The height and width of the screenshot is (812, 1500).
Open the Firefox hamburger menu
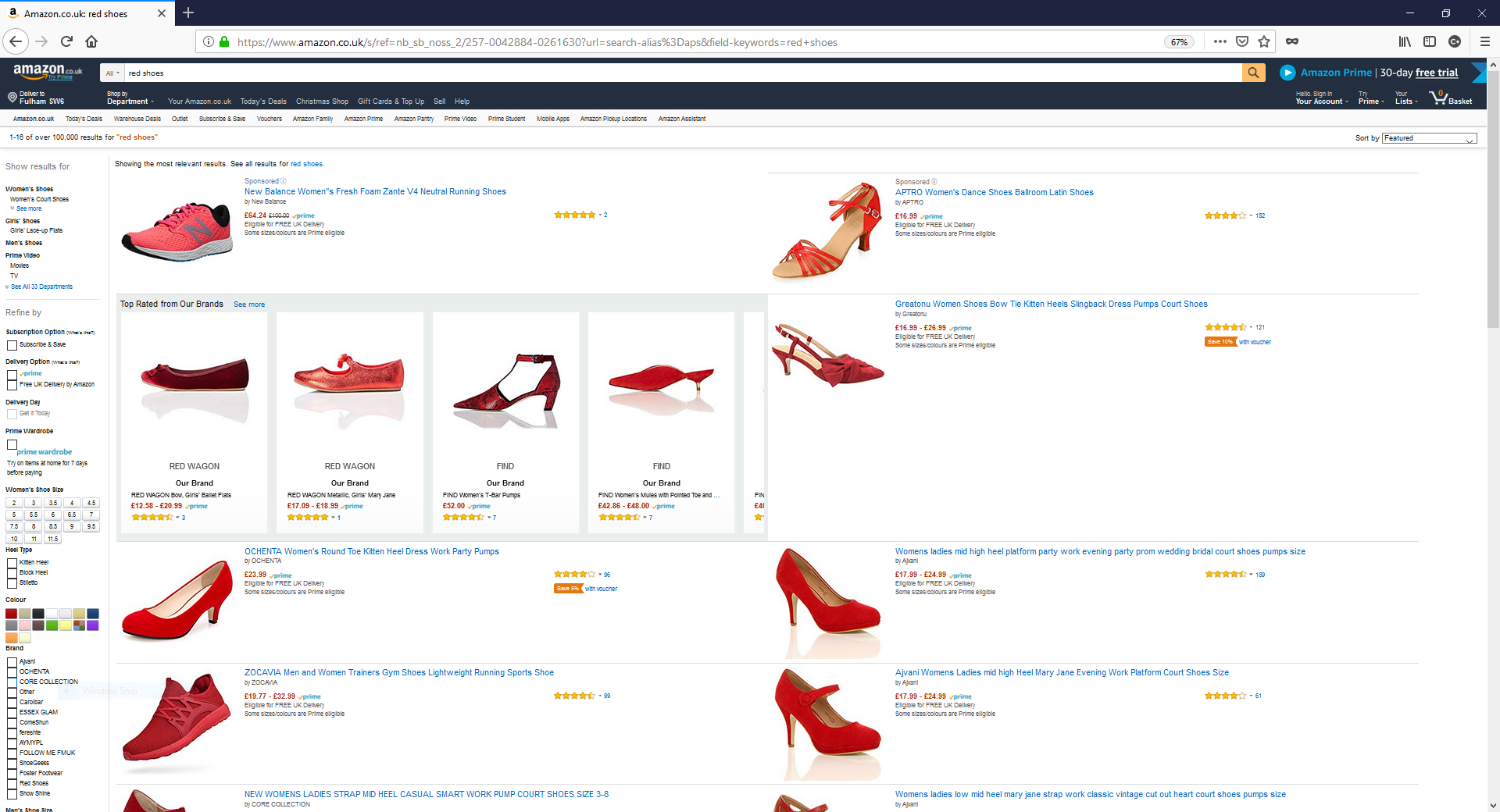tap(1485, 41)
